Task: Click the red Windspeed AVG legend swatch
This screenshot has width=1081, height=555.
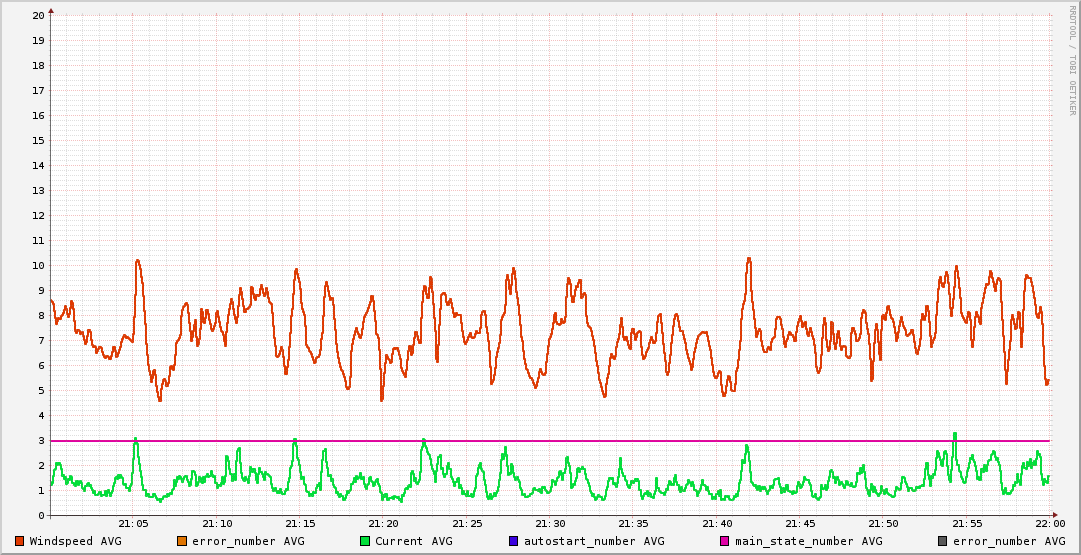Action: (x=20, y=541)
